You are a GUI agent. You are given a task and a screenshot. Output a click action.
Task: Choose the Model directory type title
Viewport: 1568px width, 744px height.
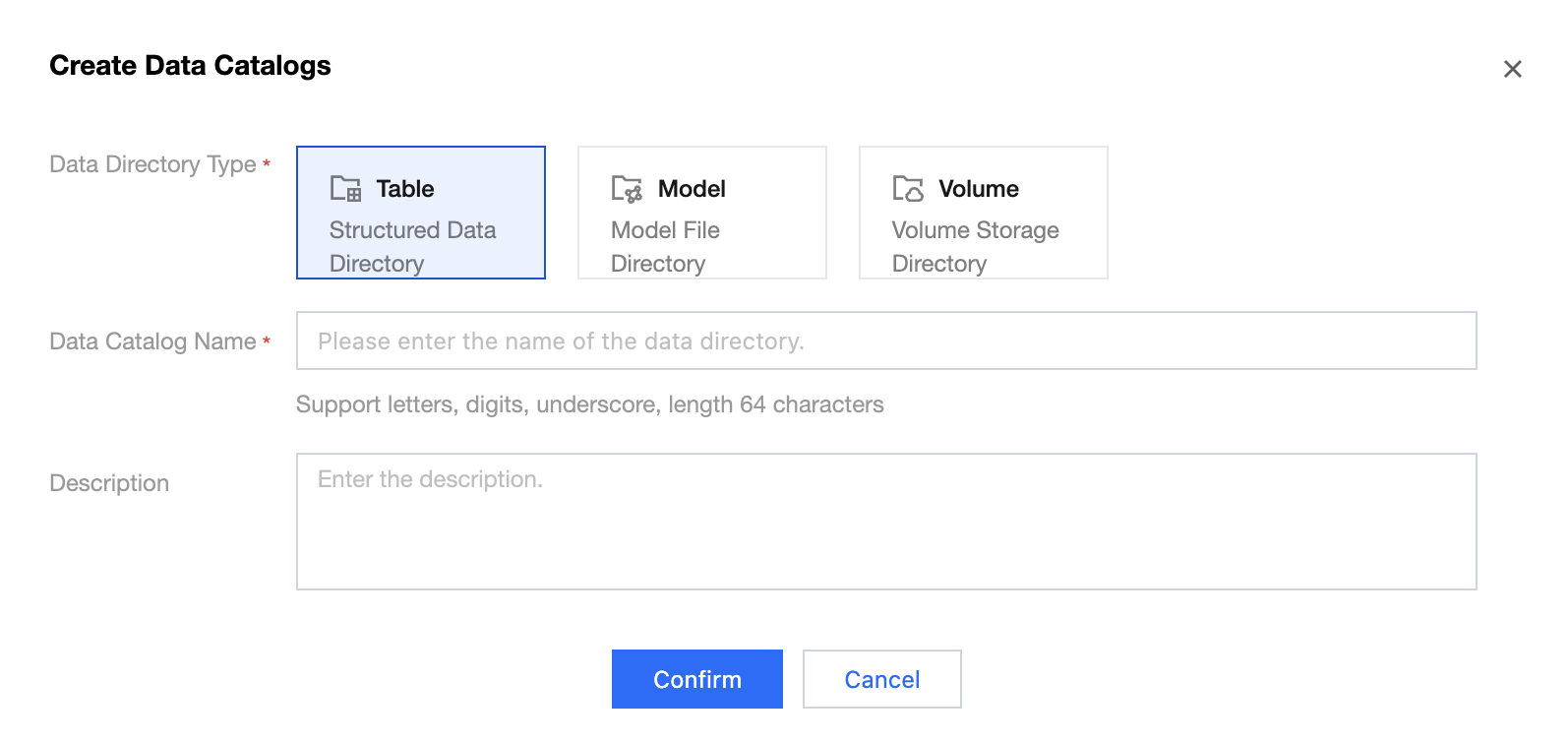click(692, 189)
